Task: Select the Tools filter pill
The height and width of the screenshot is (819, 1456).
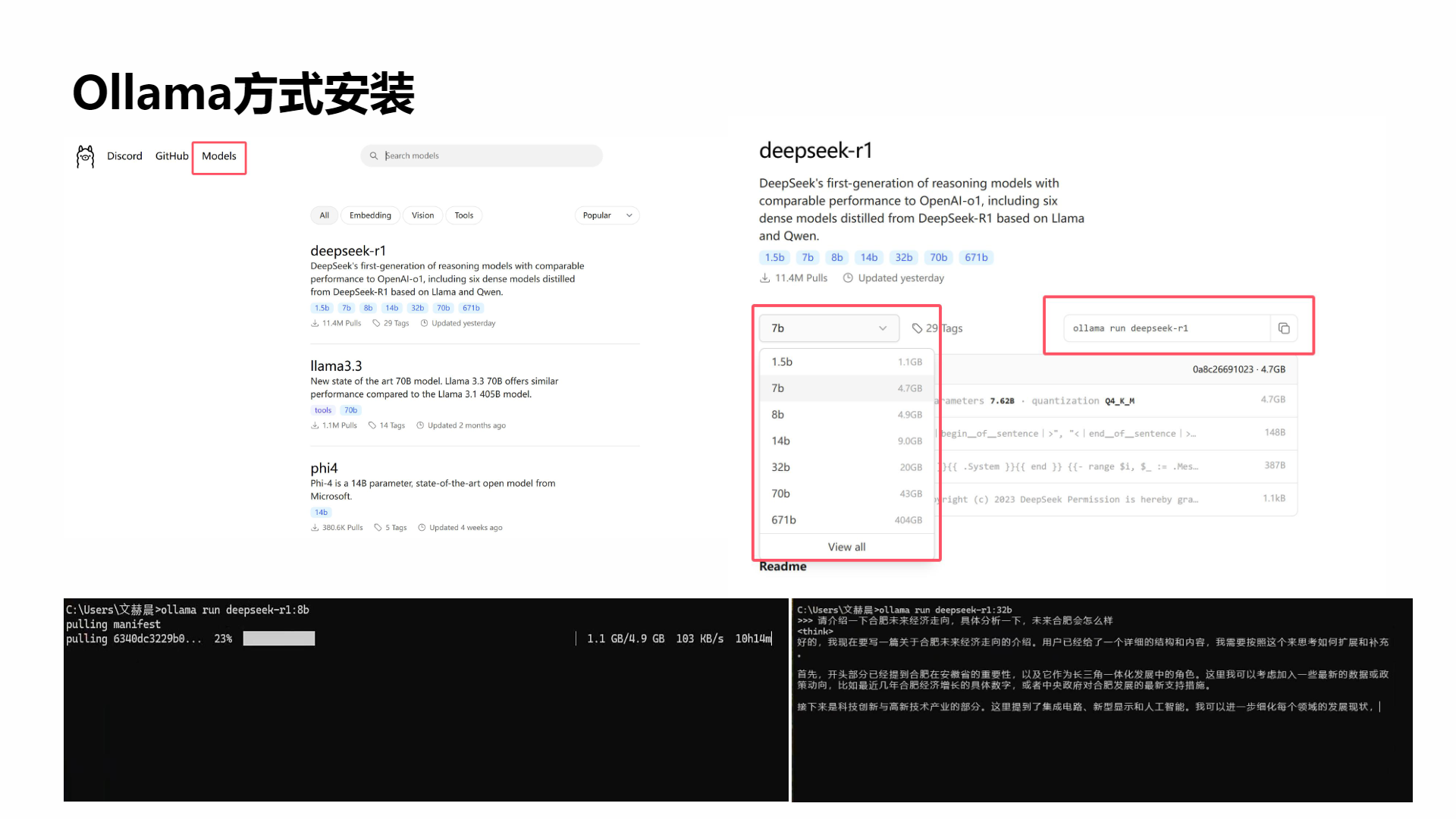Action: click(x=464, y=215)
